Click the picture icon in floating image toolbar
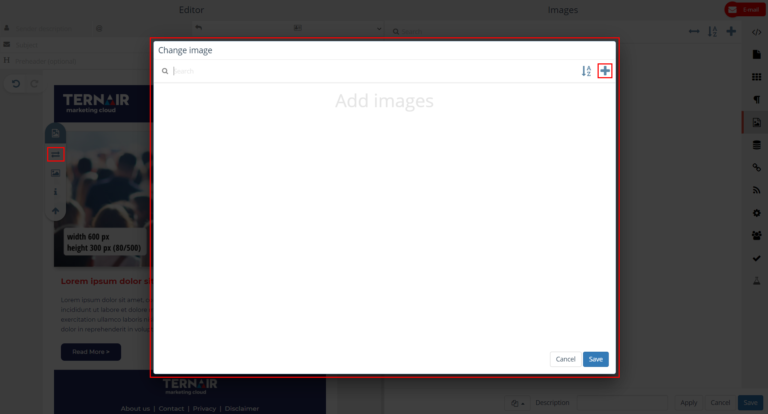The width and height of the screenshot is (768, 414). (x=55, y=173)
